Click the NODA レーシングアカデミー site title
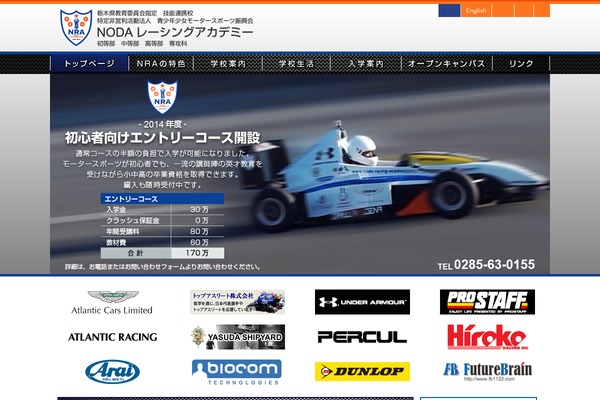Screen dimensions: 600x400 (175, 33)
